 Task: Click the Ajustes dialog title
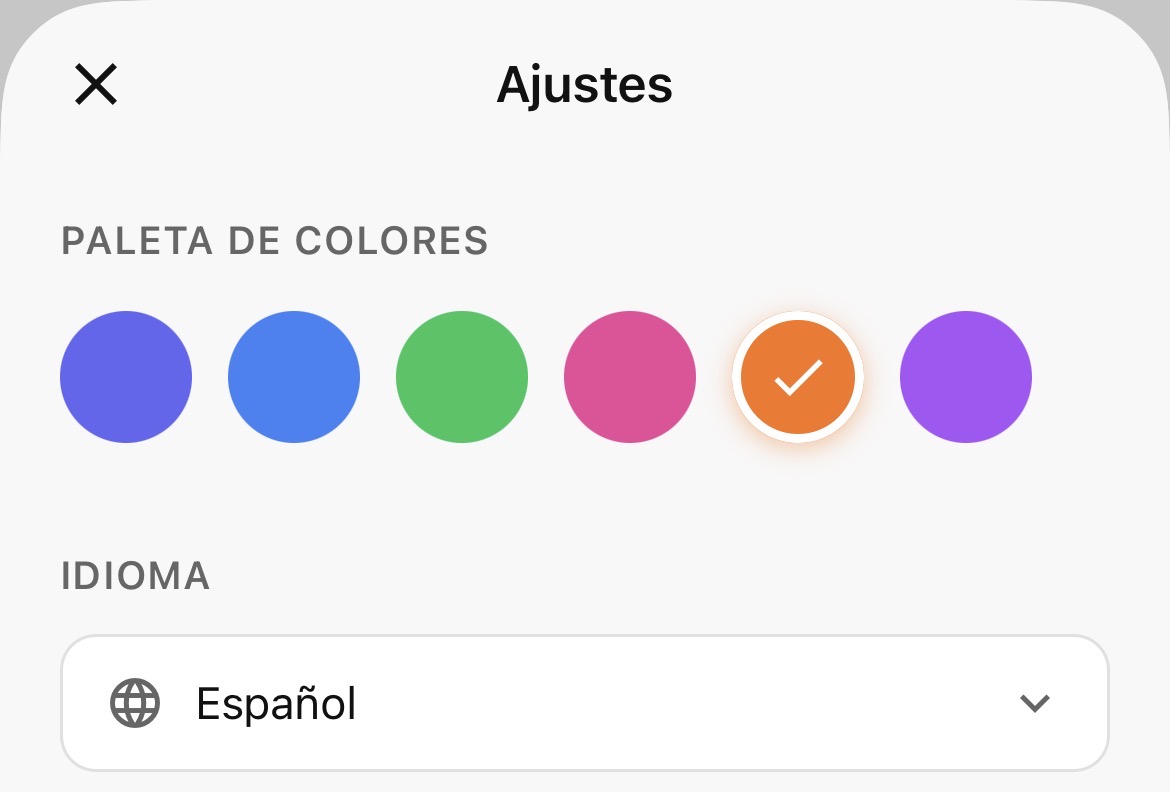[x=584, y=86]
